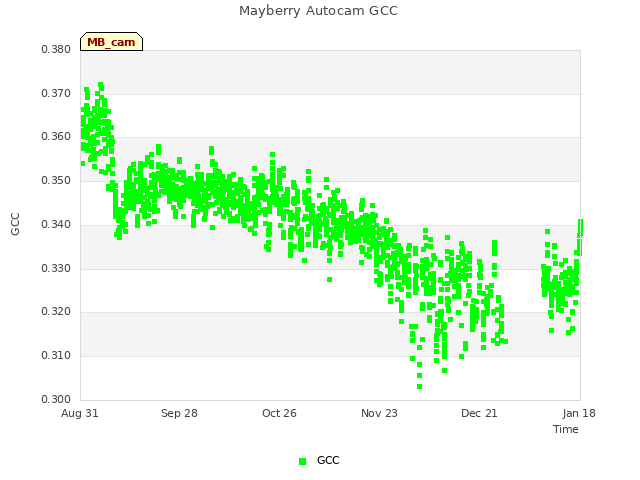This screenshot has width=640, height=480.
Task: Select the Aug 31 x-axis label
Action: click(80, 413)
